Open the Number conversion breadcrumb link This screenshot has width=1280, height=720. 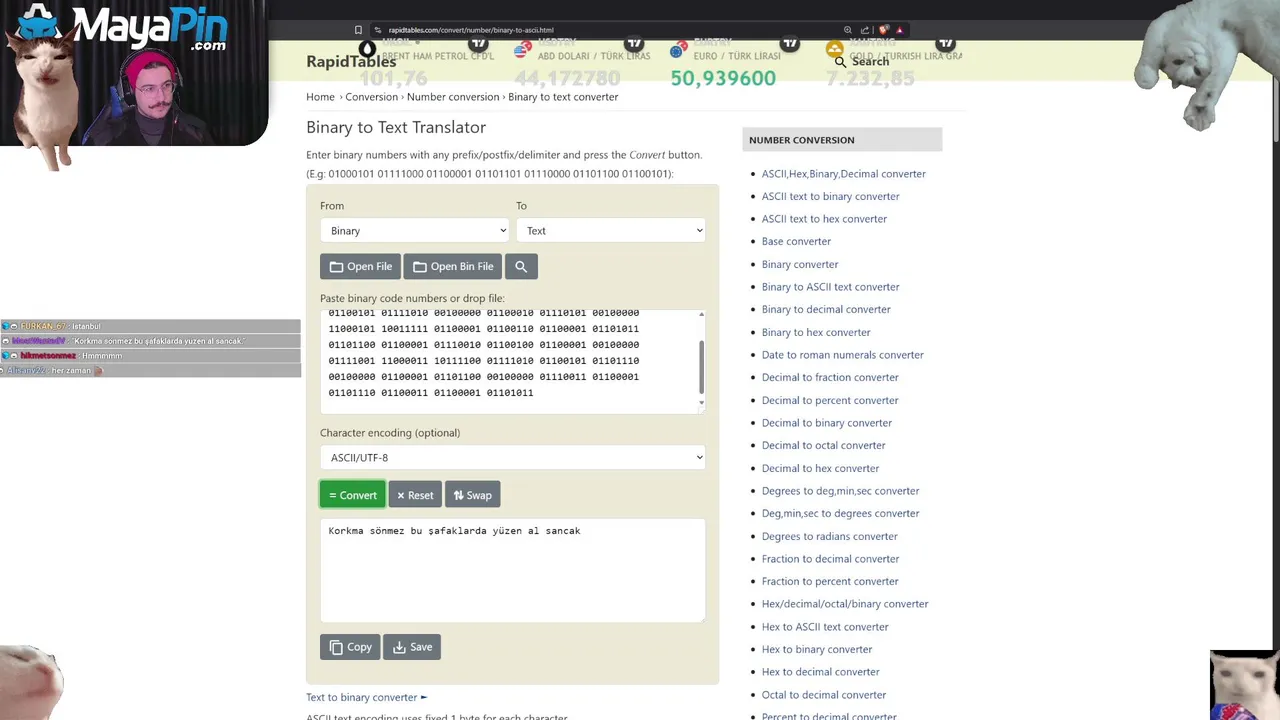[x=453, y=97]
